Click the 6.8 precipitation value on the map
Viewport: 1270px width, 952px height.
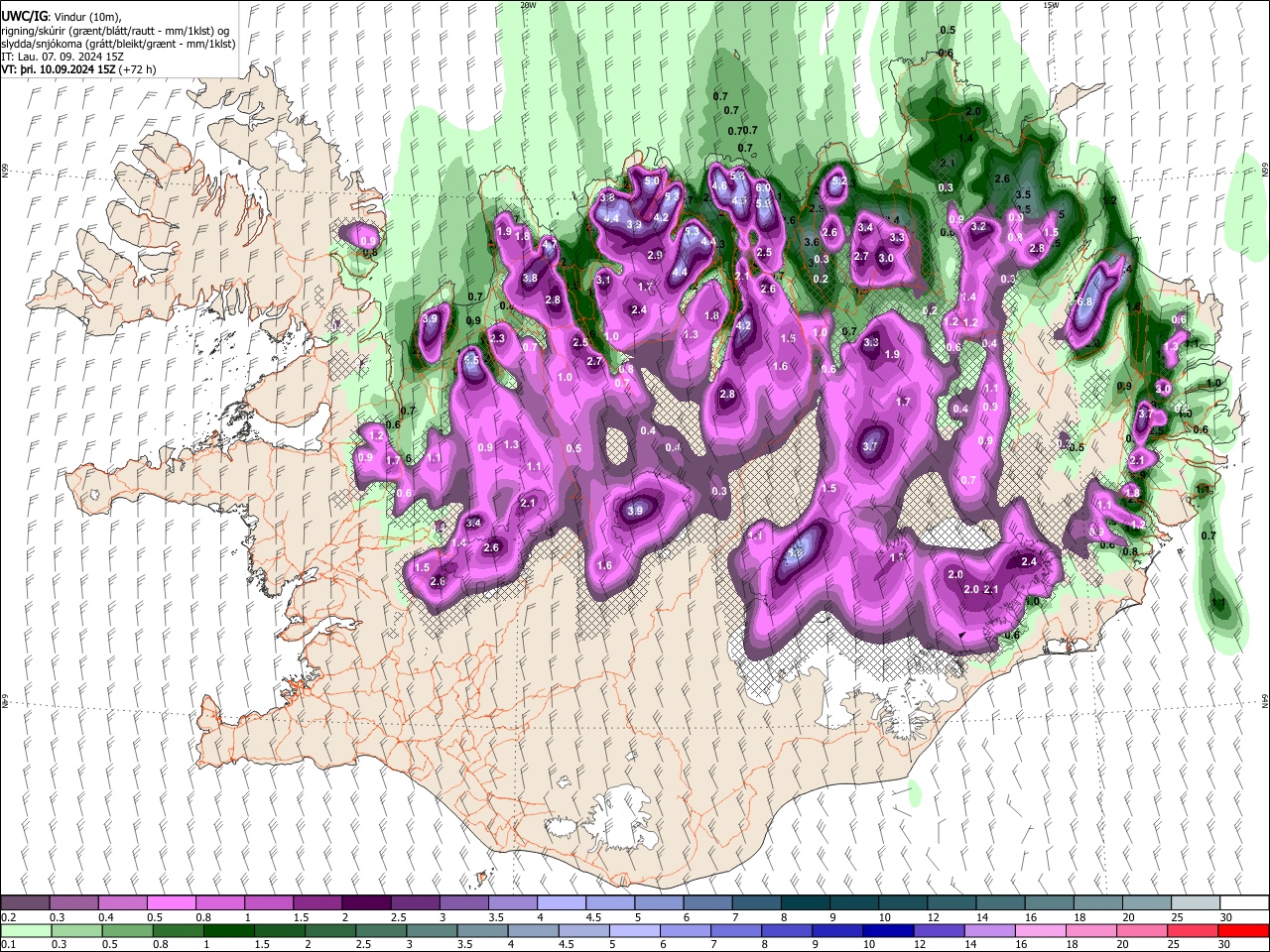[x=1084, y=301]
